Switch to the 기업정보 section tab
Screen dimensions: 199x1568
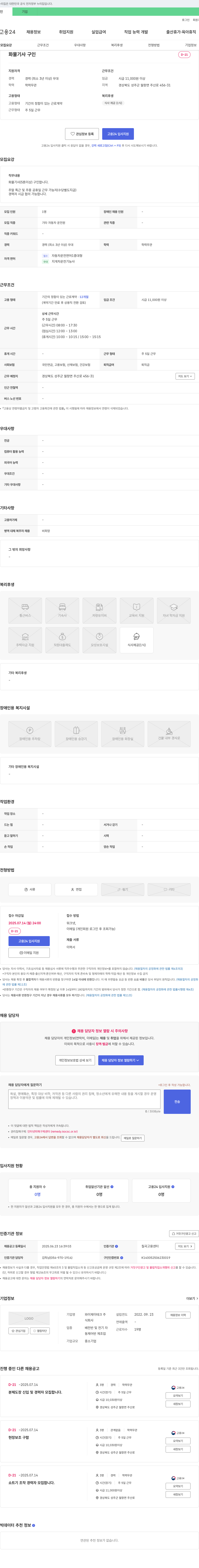(191, 45)
